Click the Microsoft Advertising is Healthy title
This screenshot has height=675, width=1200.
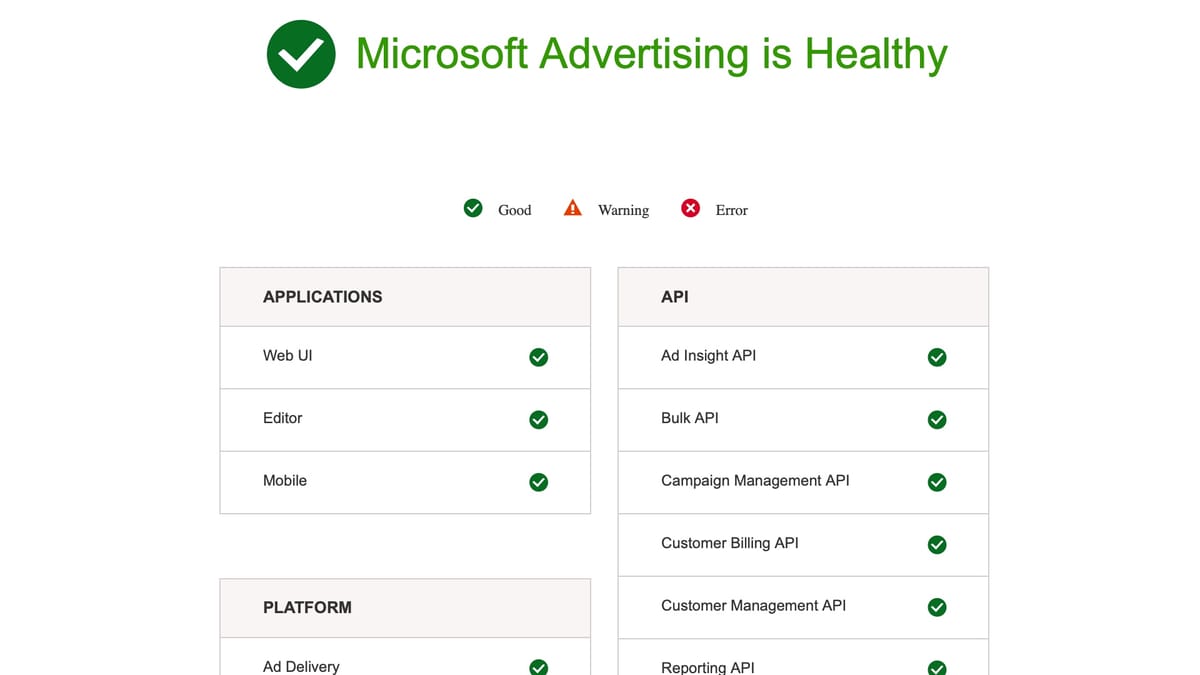pyautogui.click(x=651, y=54)
